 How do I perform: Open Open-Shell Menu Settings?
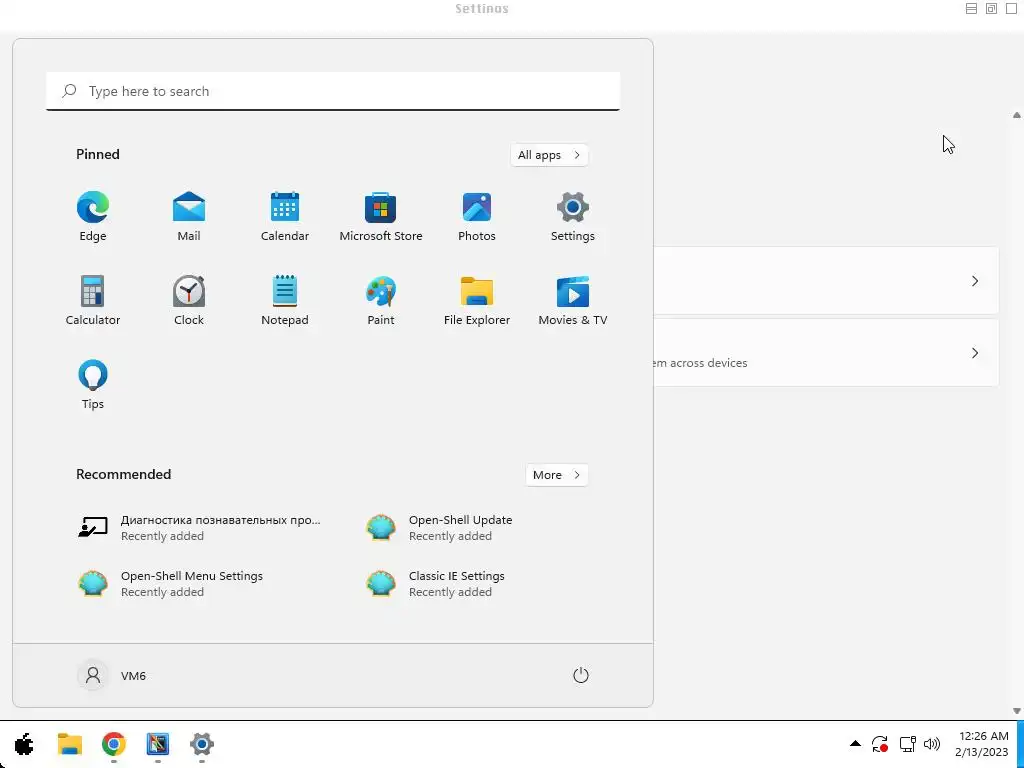point(171,584)
